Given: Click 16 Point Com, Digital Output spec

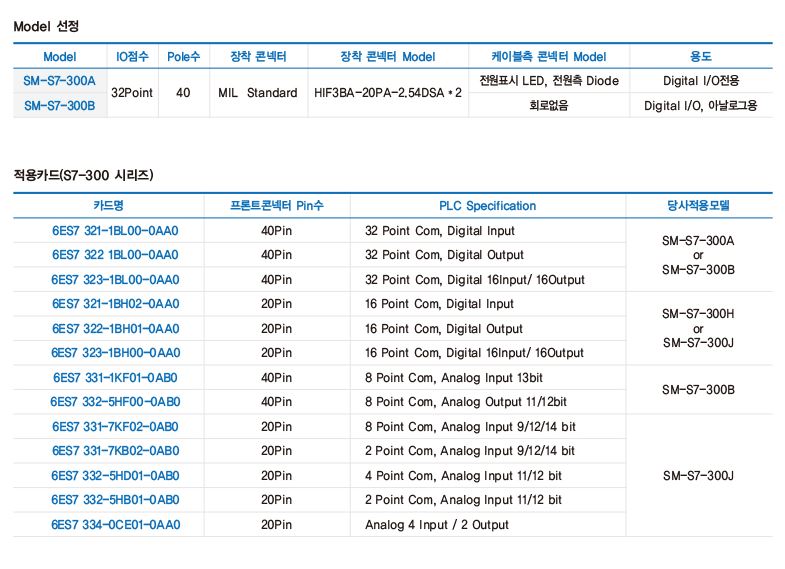Looking at the screenshot, I should tap(444, 329).
